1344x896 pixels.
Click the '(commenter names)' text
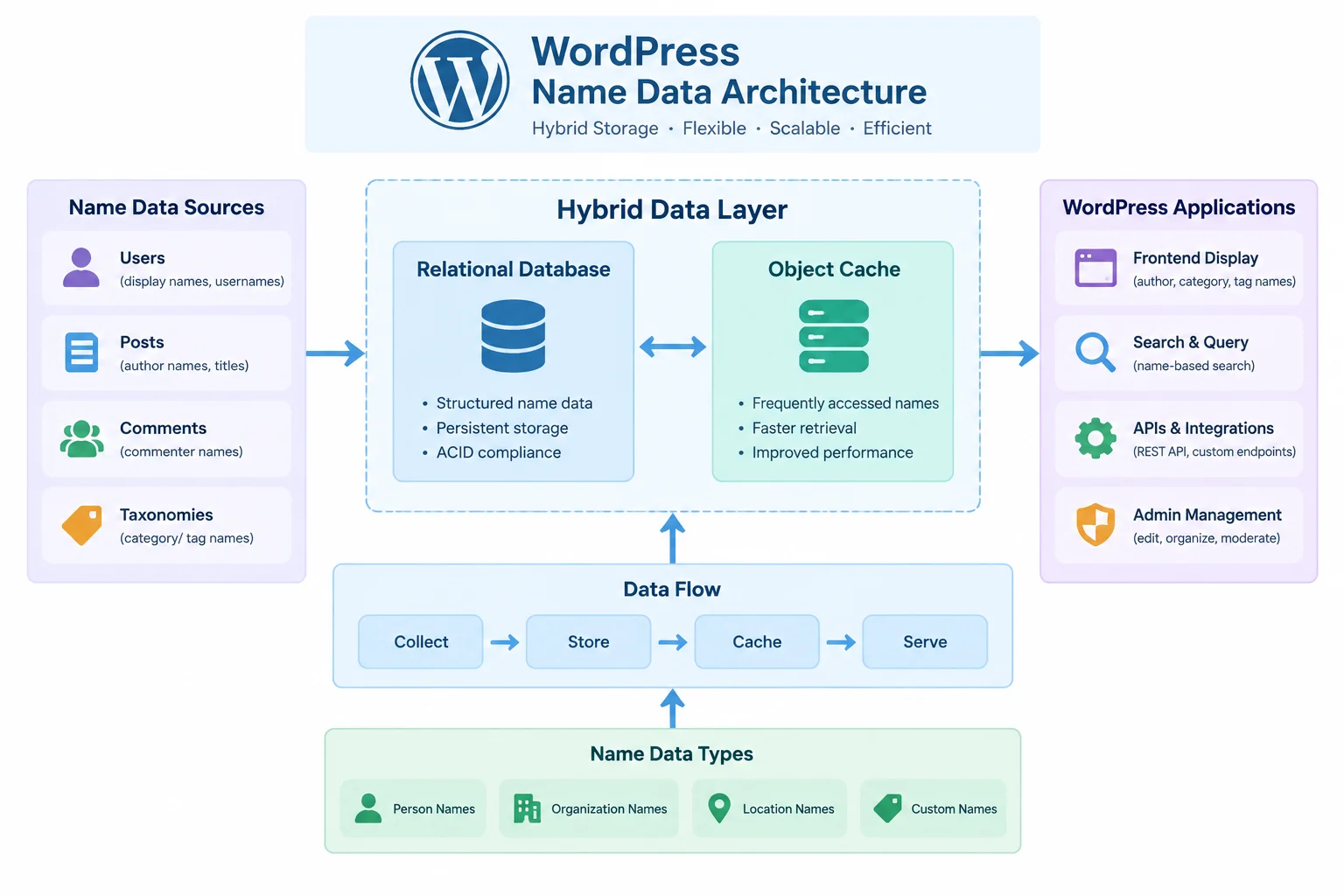click(x=181, y=451)
